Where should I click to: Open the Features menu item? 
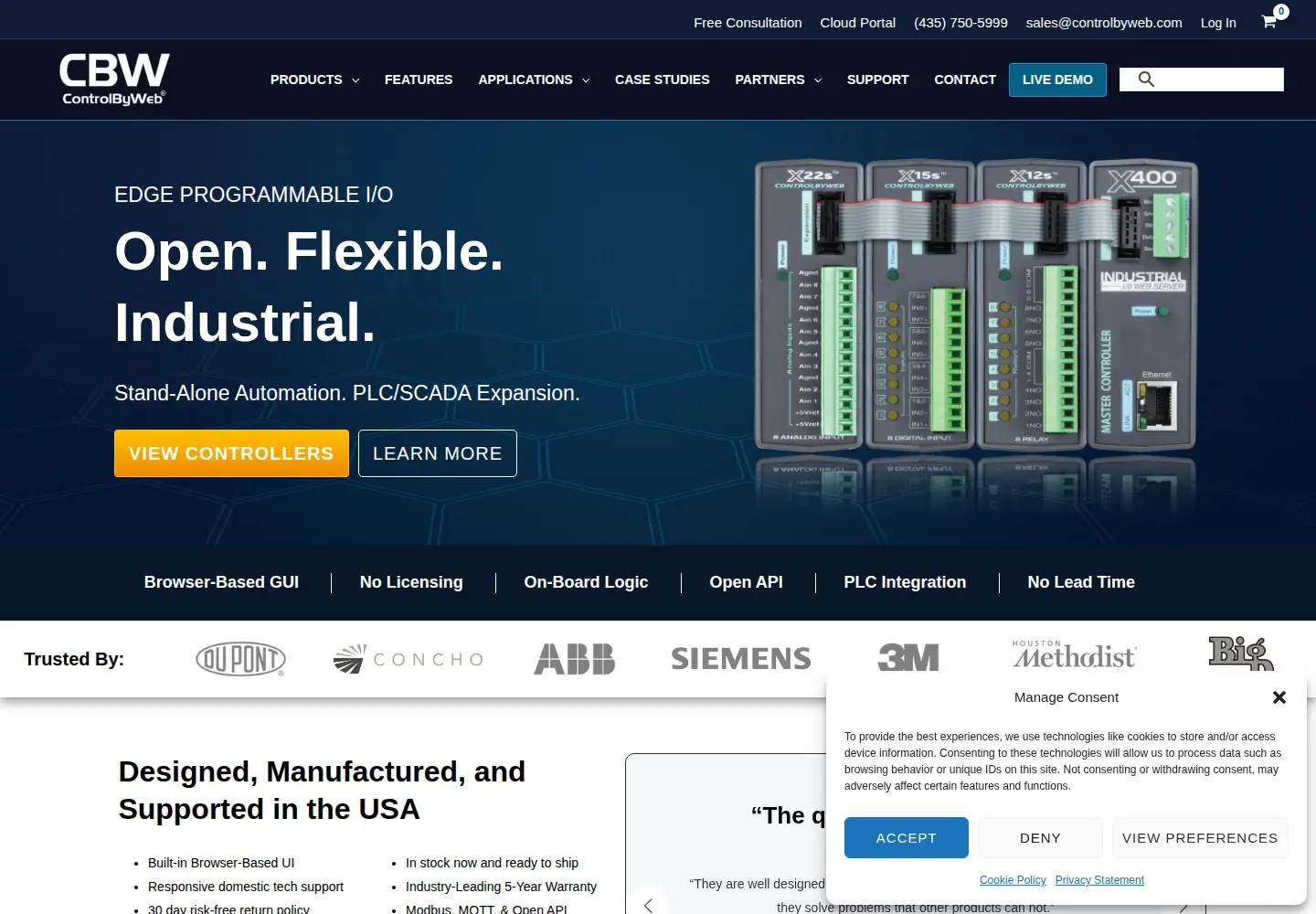(419, 80)
